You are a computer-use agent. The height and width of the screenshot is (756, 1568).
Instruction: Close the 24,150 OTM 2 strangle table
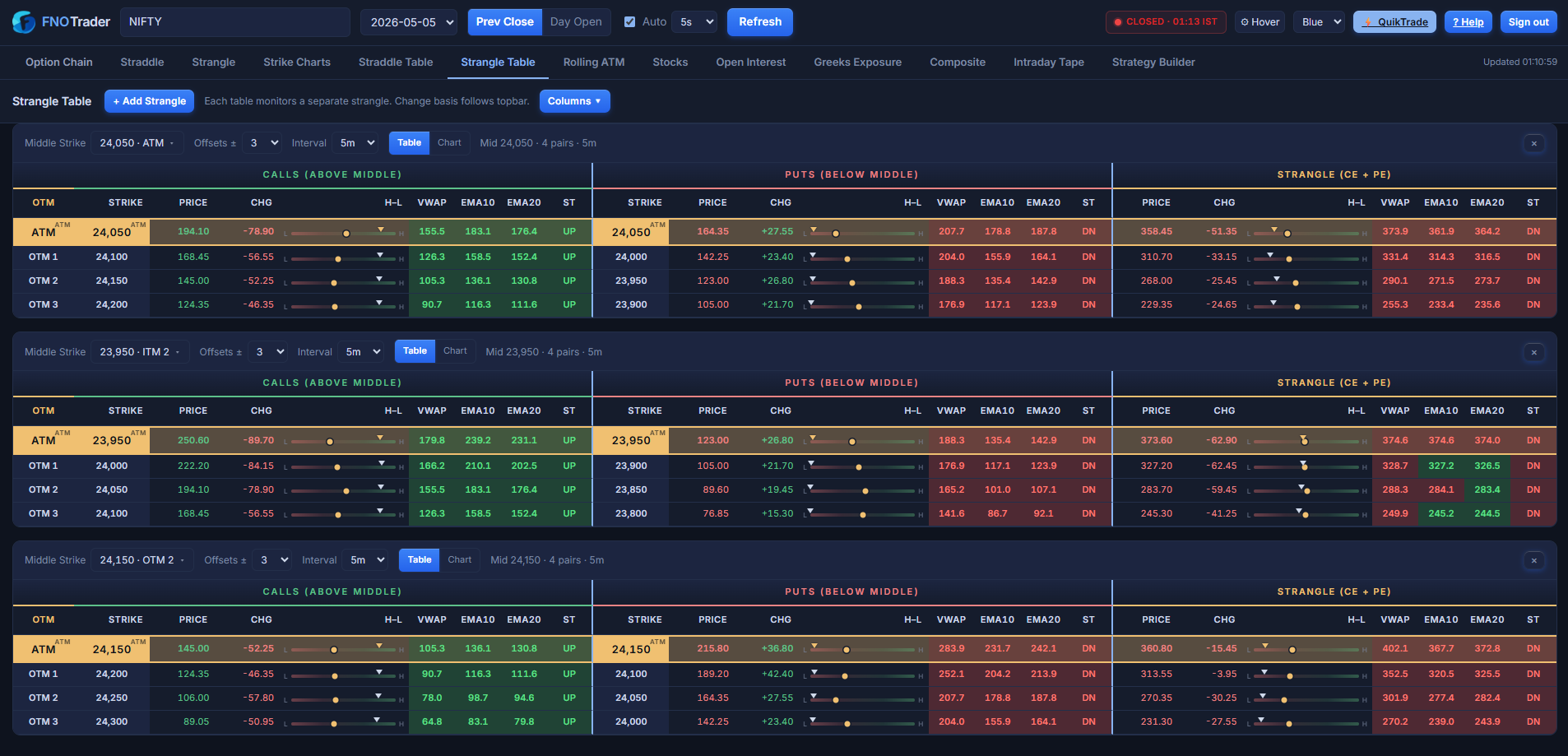(x=1533, y=560)
